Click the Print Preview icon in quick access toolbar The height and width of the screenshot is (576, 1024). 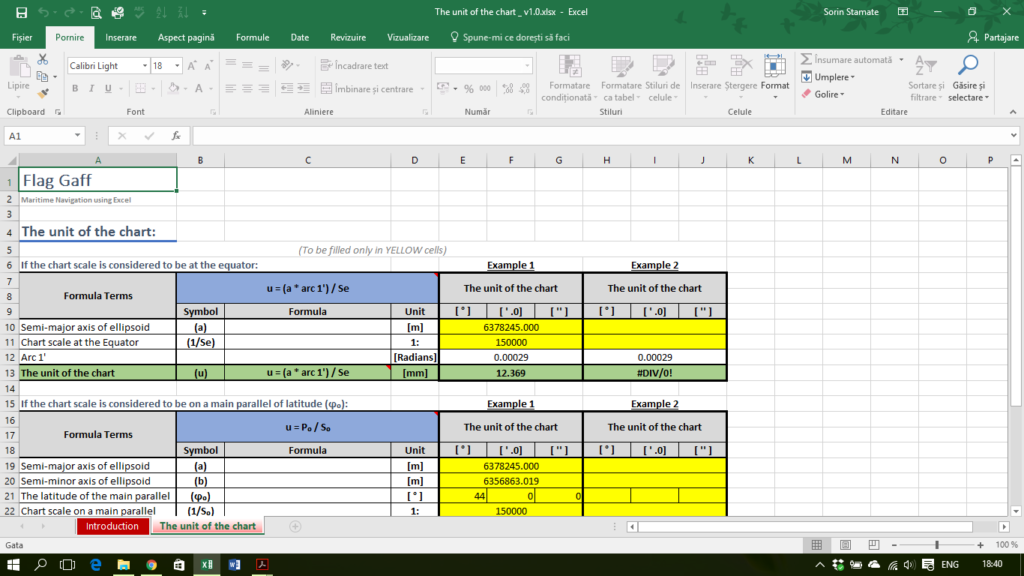[96, 13]
